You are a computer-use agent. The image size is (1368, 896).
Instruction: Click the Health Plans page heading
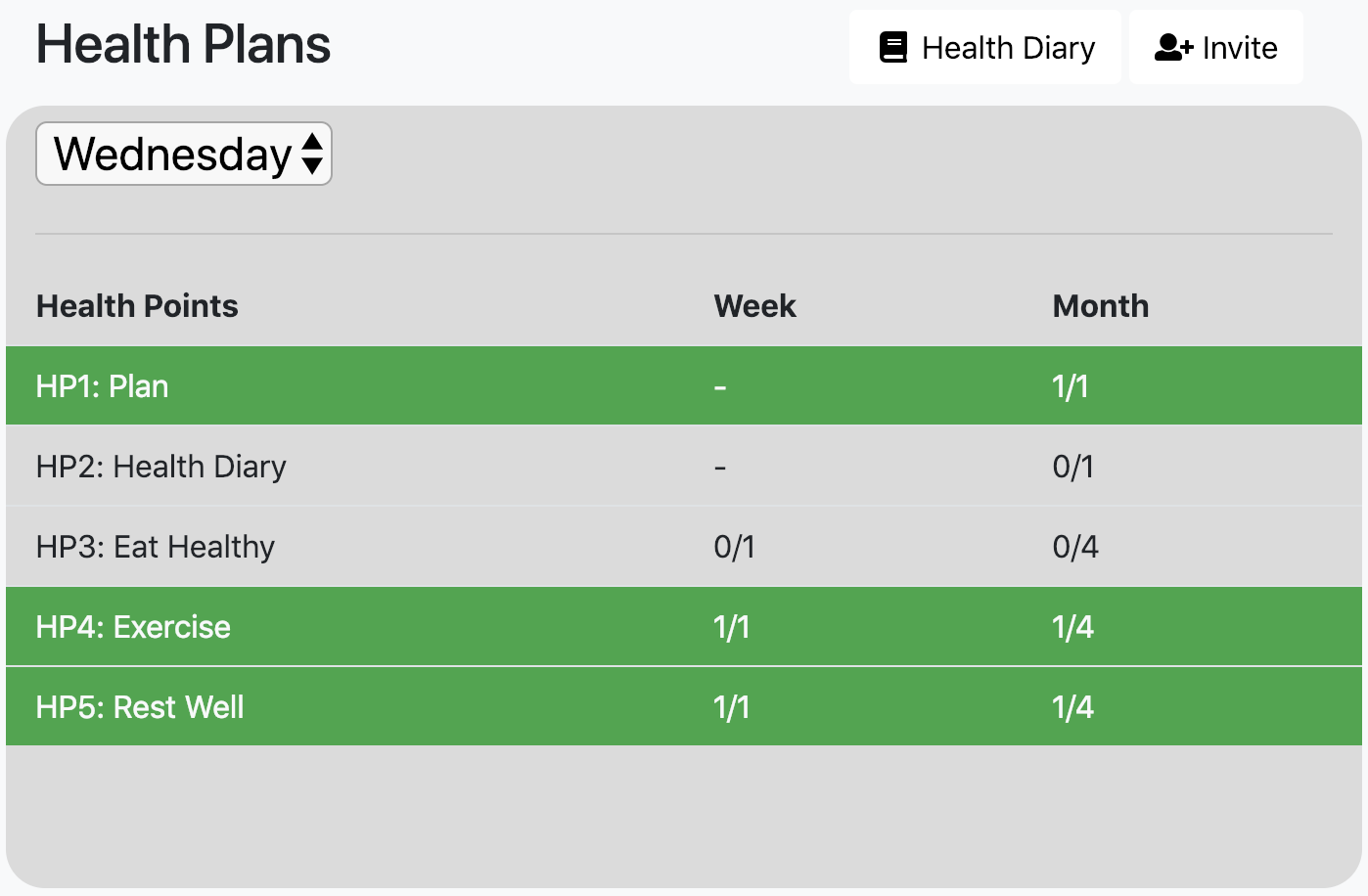point(183,45)
